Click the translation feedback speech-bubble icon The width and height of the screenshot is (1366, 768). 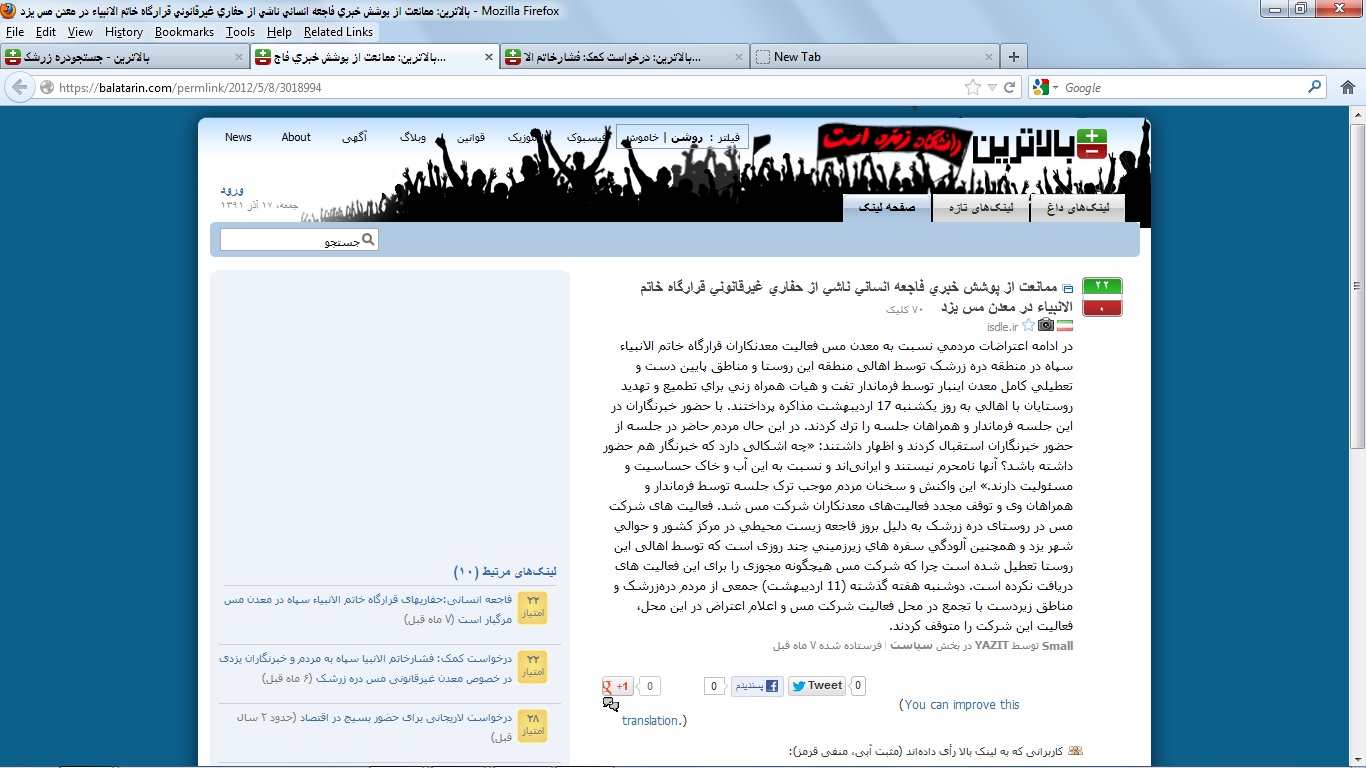click(x=611, y=703)
